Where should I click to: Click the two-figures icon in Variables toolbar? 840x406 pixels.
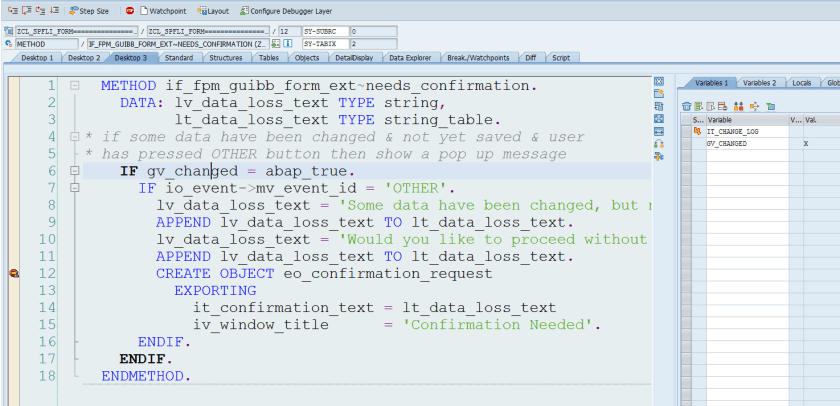[739, 107]
